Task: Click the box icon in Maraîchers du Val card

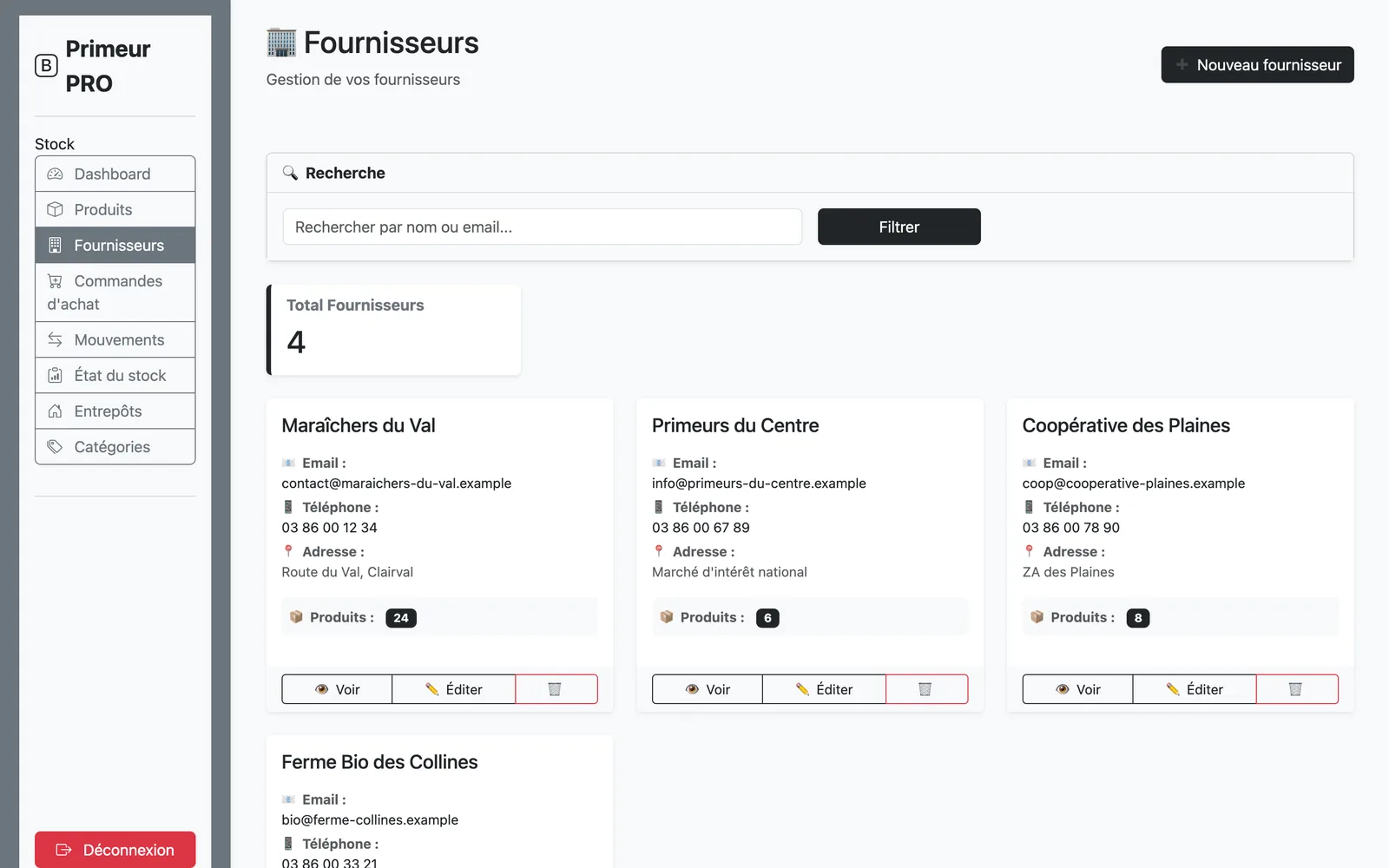Action: (x=296, y=617)
